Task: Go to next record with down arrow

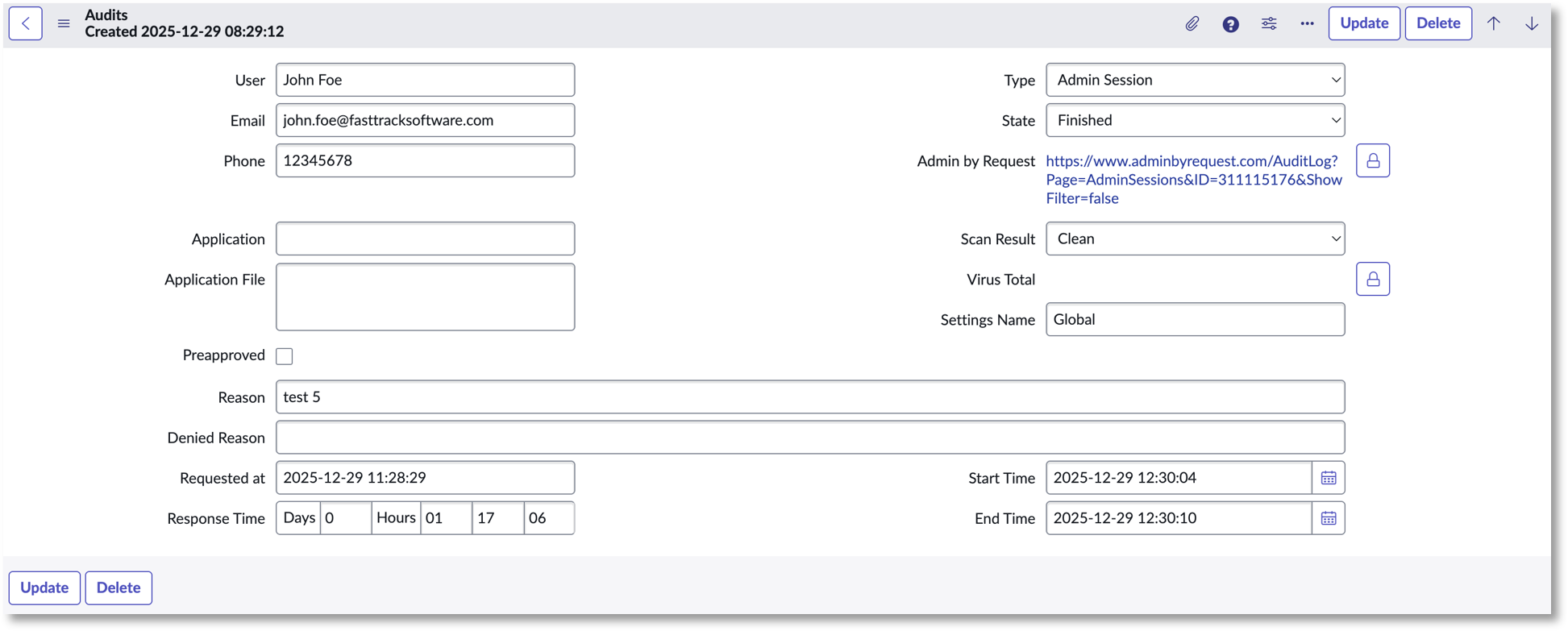Action: tap(1532, 23)
